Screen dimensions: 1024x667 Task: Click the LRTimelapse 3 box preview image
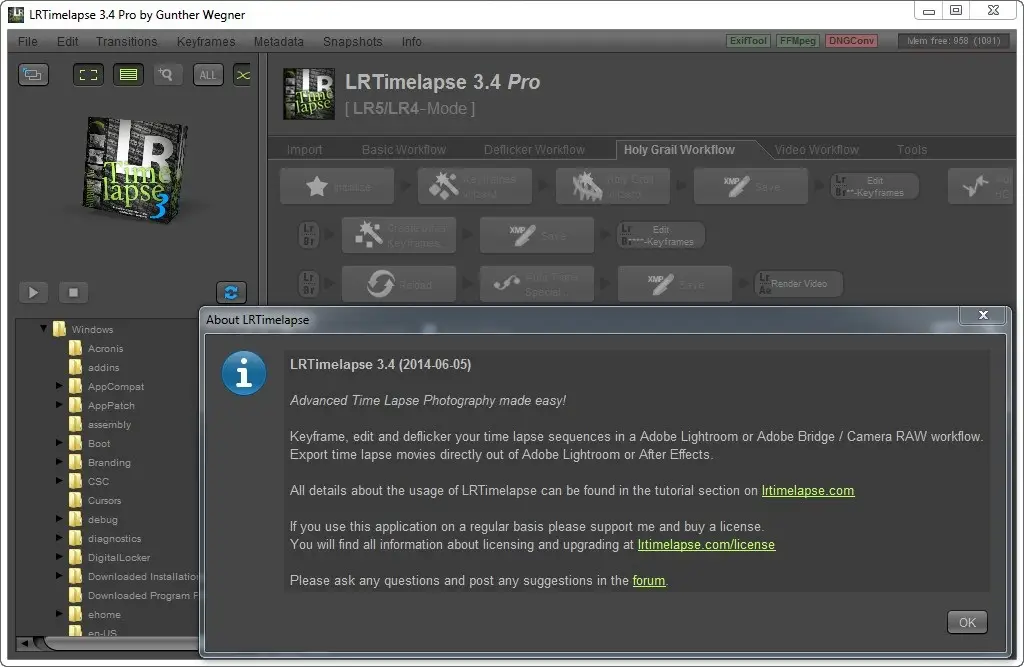pyautogui.click(x=136, y=169)
